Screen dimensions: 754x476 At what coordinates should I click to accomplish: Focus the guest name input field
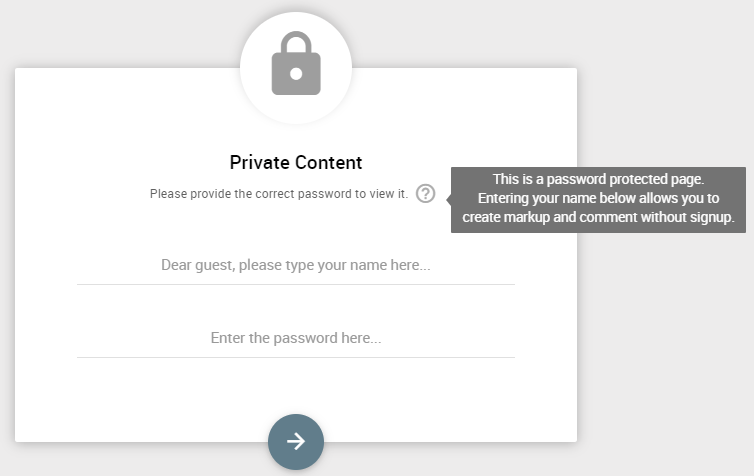[296, 265]
